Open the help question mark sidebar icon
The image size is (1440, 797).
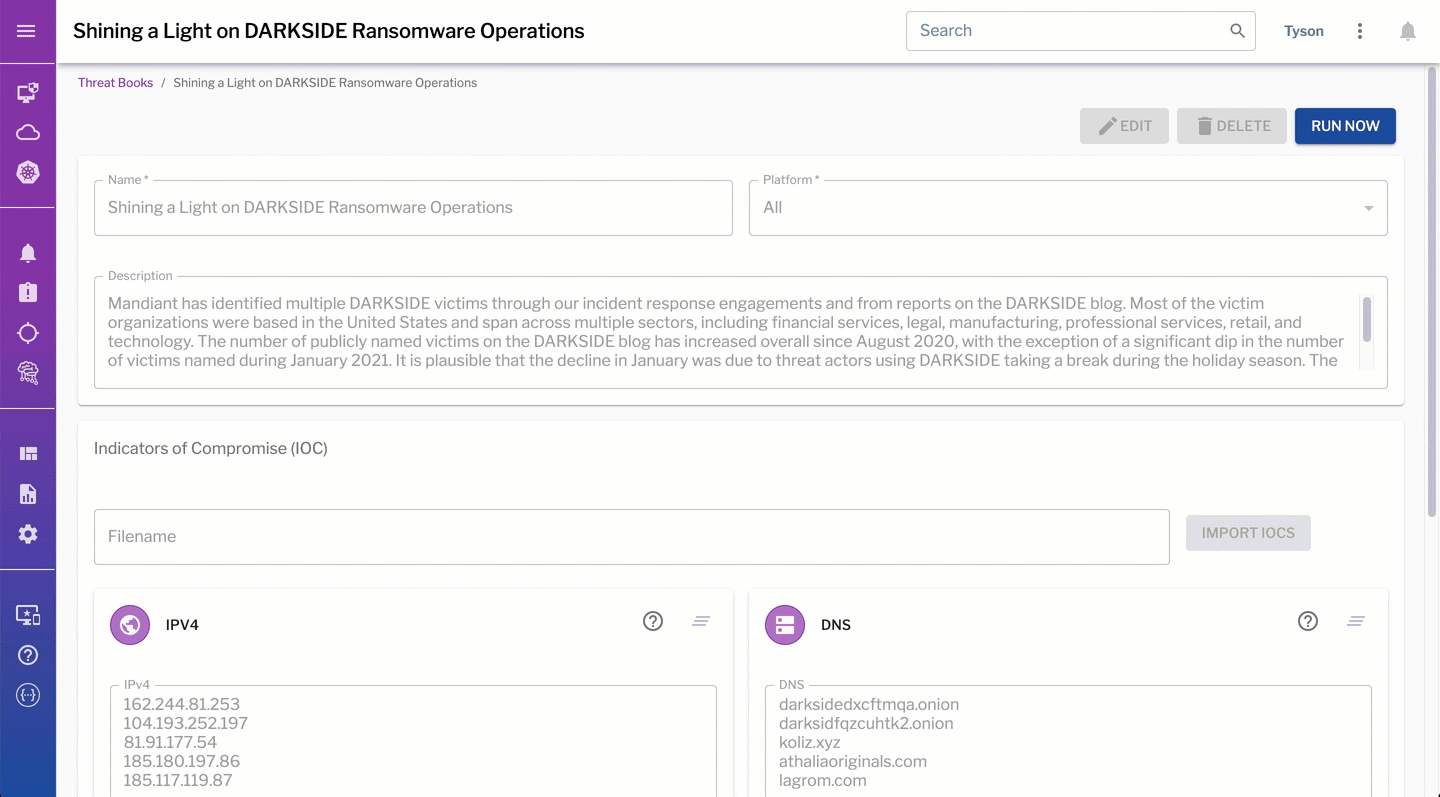coord(28,655)
